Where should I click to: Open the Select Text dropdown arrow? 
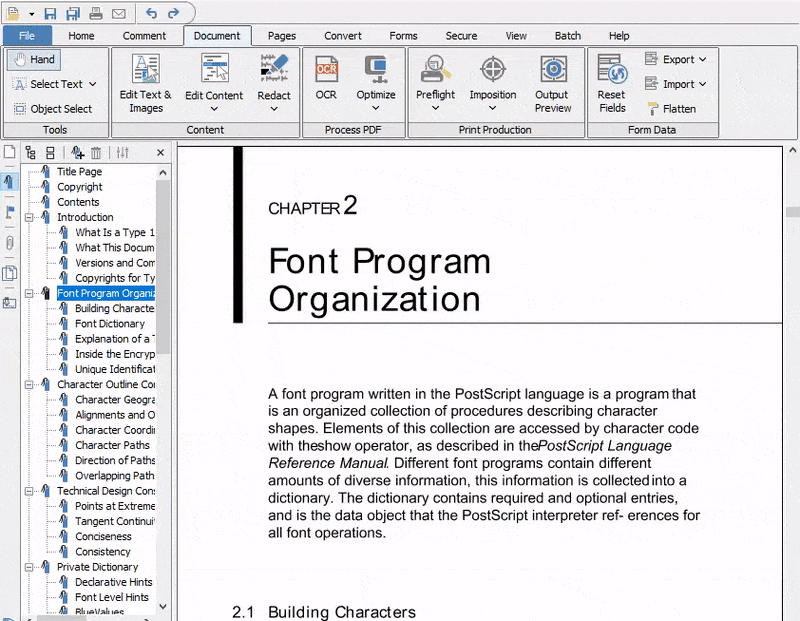91,84
